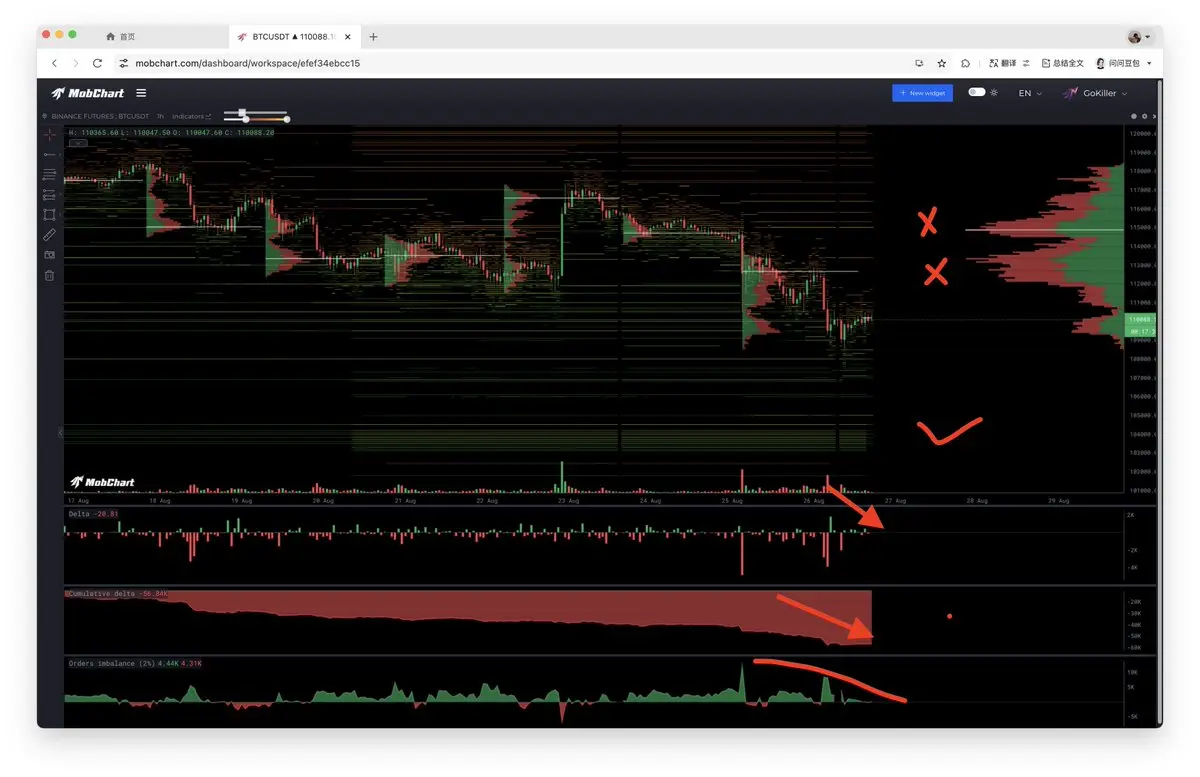Viewport: 1200px width, 777px height.
Task: Click the 总结全文 summarize button
Action: [x=1062, y=63]
